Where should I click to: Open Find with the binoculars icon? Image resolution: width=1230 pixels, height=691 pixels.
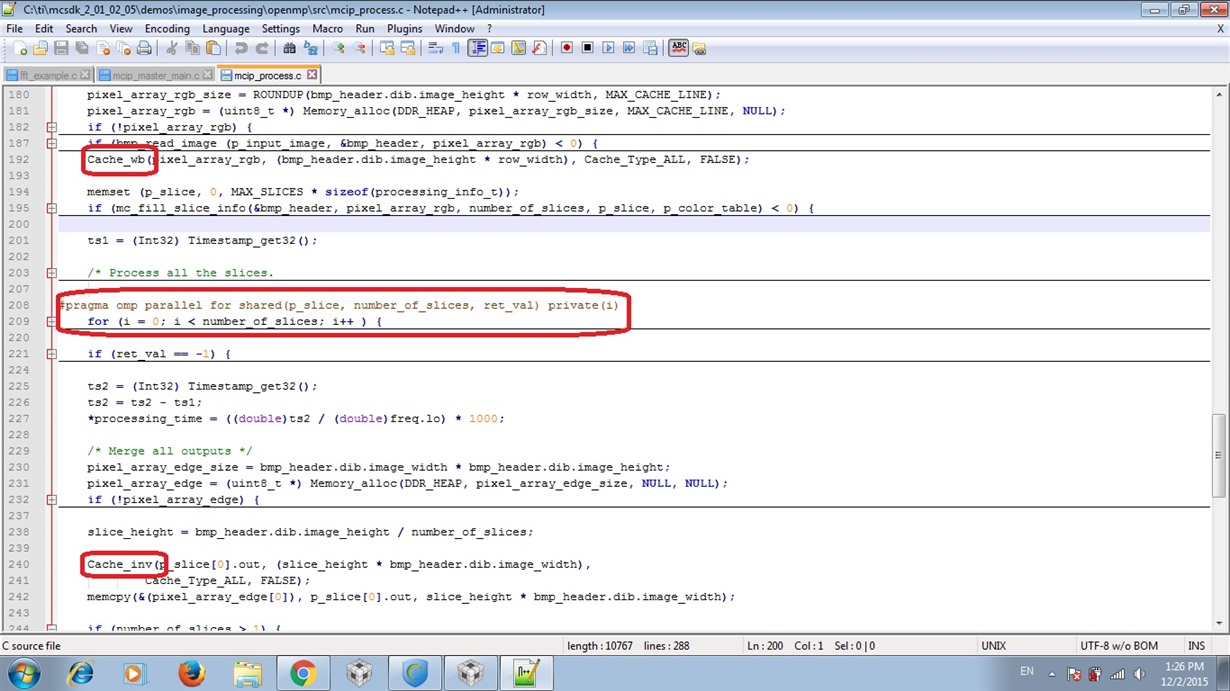click(289, 48)
